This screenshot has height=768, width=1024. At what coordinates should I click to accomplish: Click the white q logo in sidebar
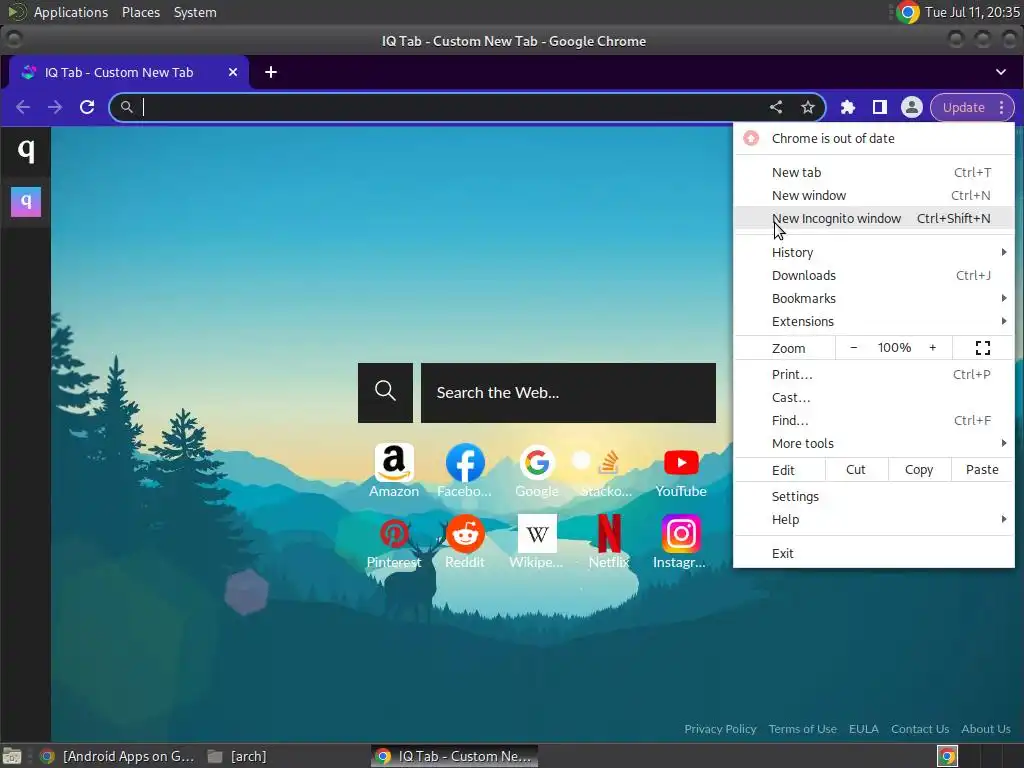pos(26,150)
